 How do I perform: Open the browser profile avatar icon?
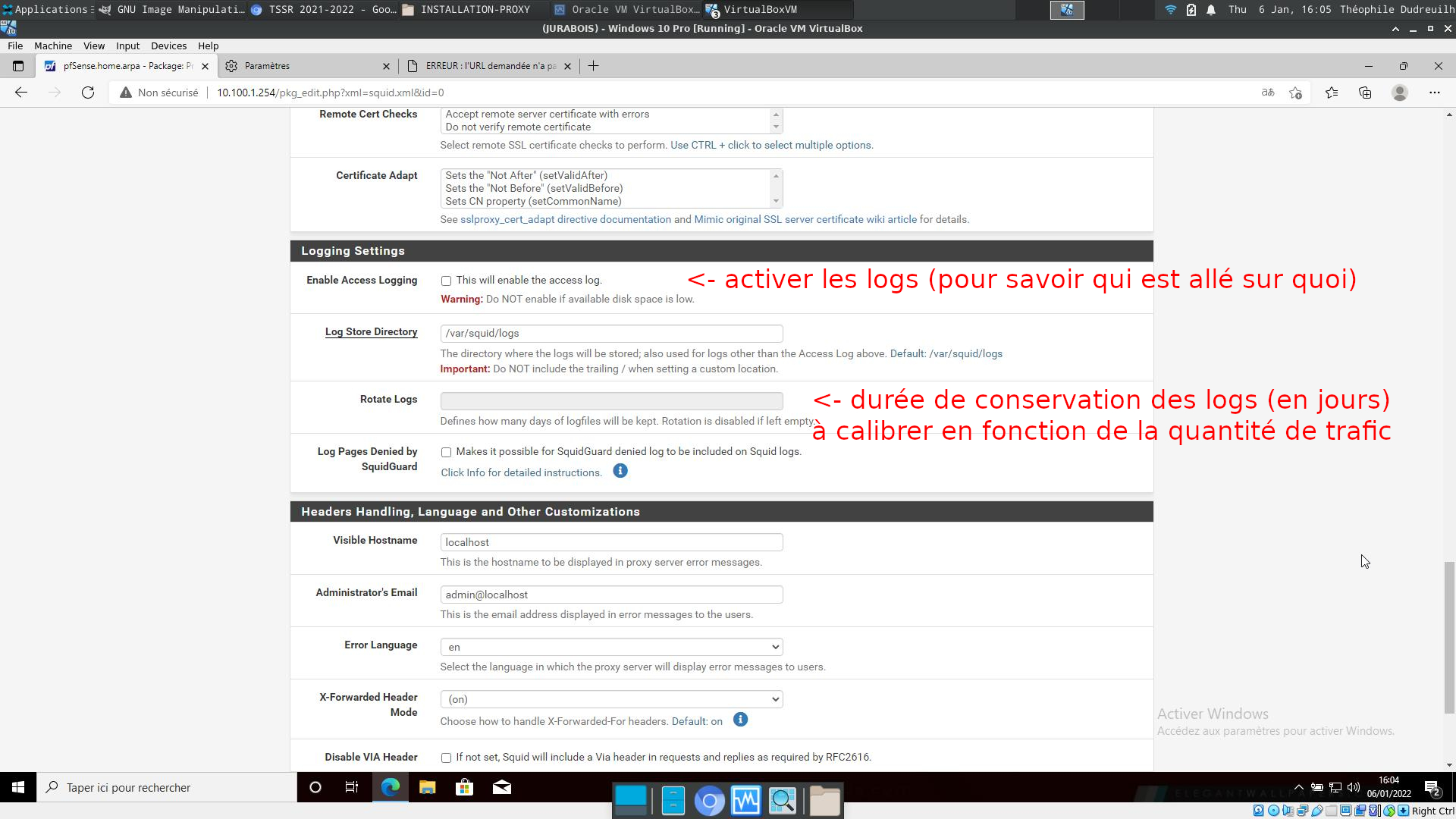[1400, 93]
